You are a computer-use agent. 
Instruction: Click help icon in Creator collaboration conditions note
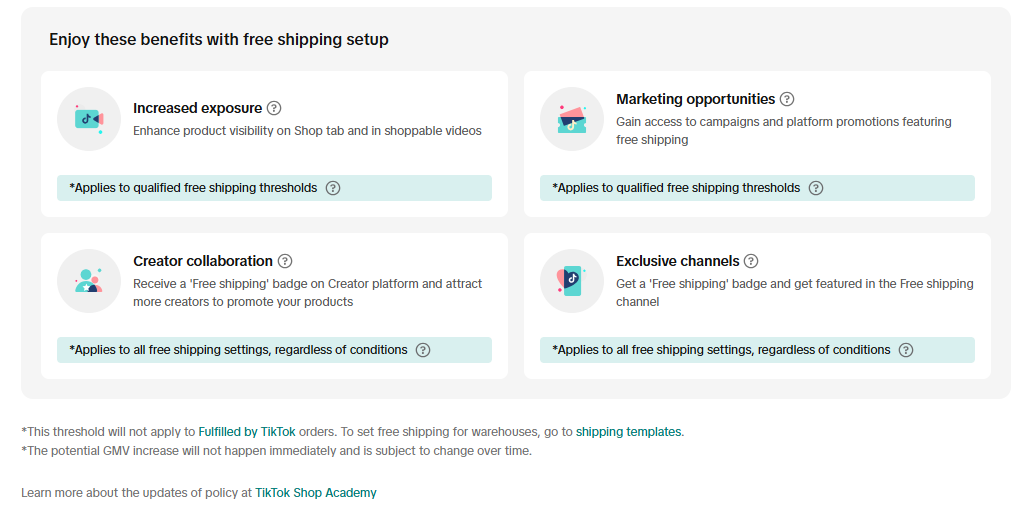[423, 350]
